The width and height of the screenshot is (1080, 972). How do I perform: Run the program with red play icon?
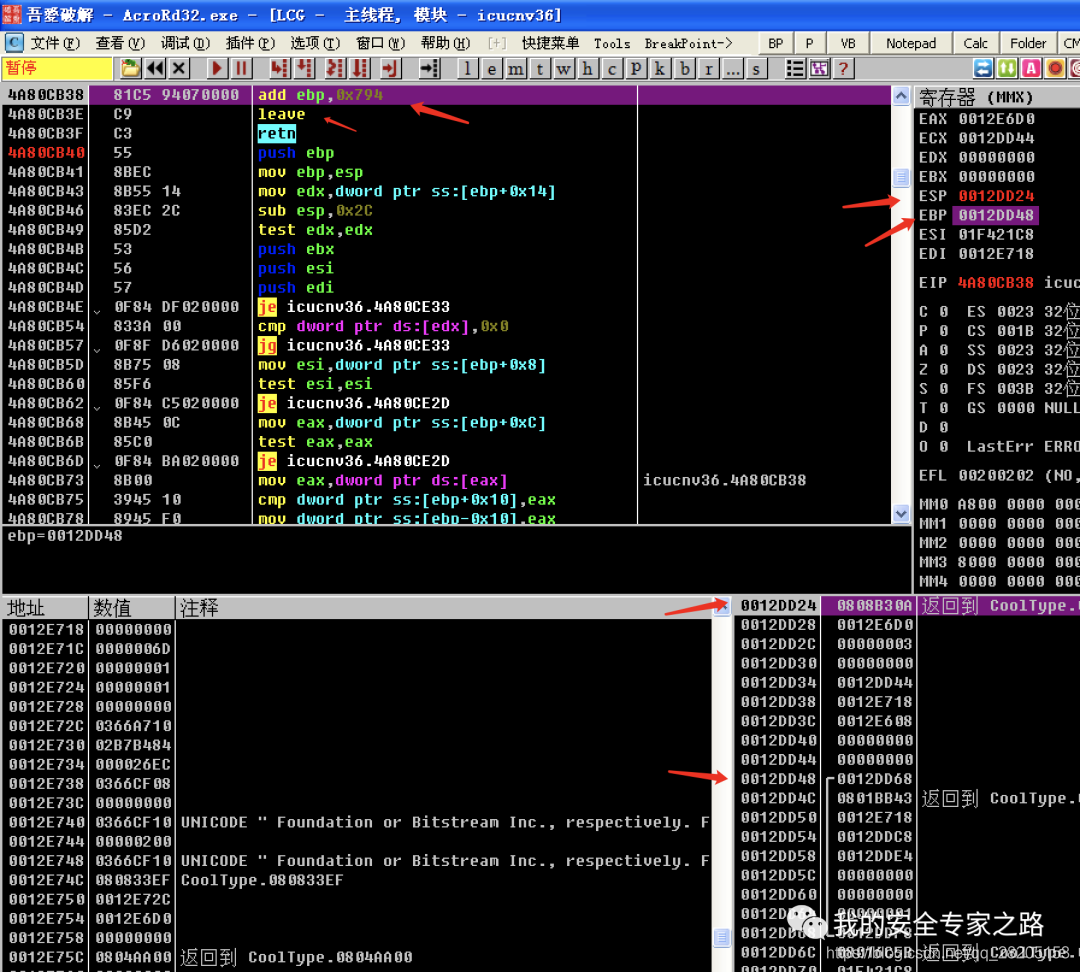(x=217, y=68)
